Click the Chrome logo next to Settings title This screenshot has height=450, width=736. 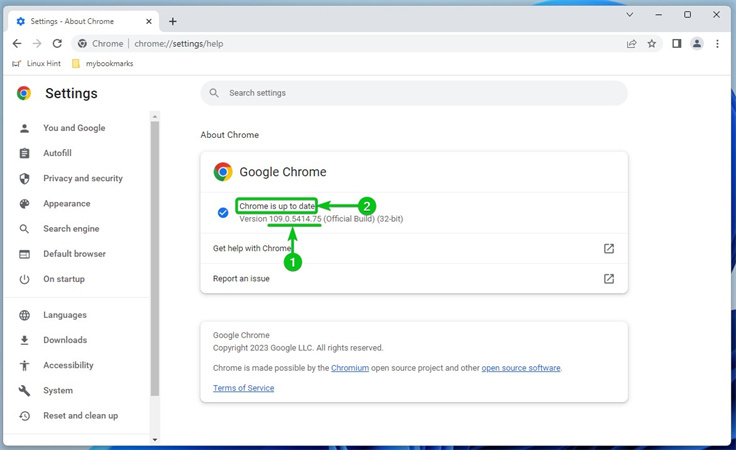tap(24, 93)
